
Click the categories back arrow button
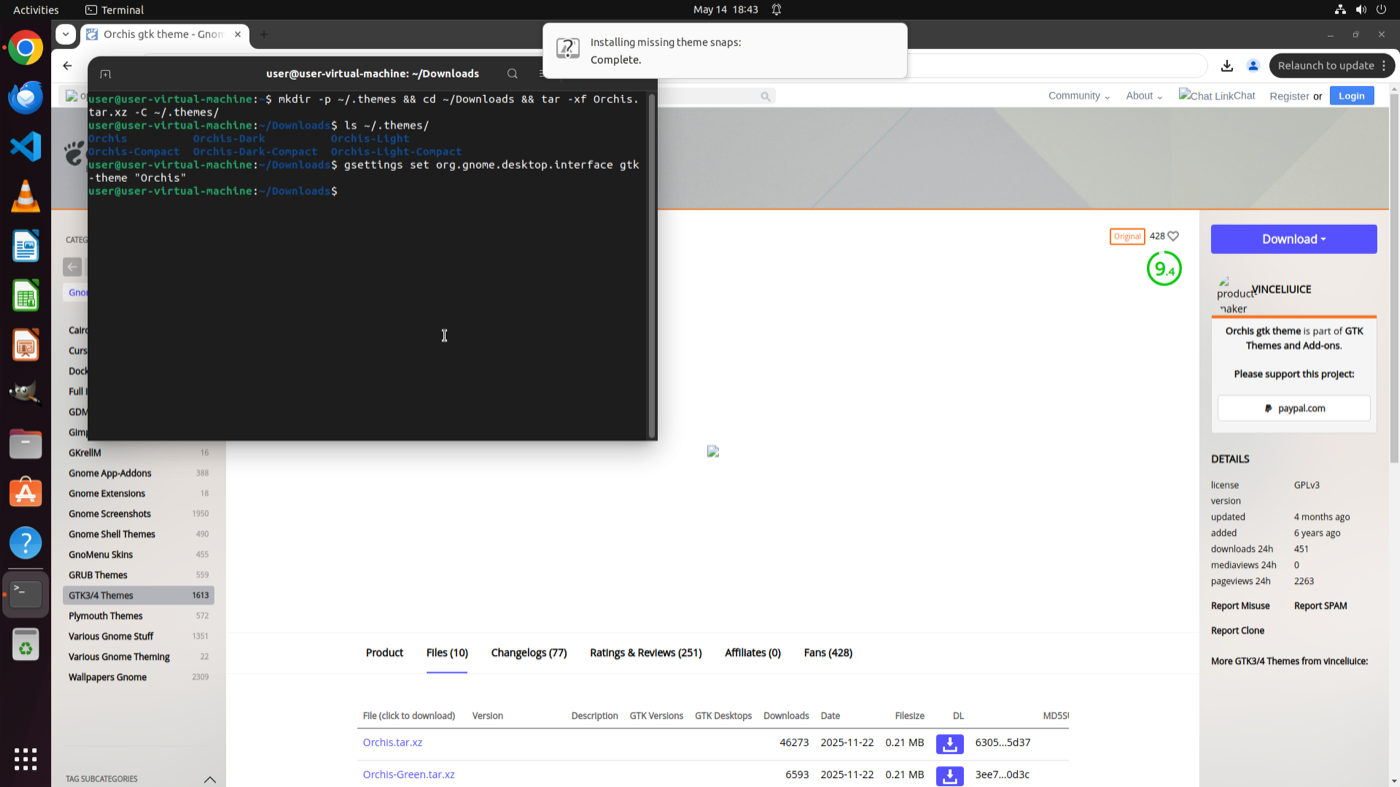pyautogui.click(x=73, y=267)
